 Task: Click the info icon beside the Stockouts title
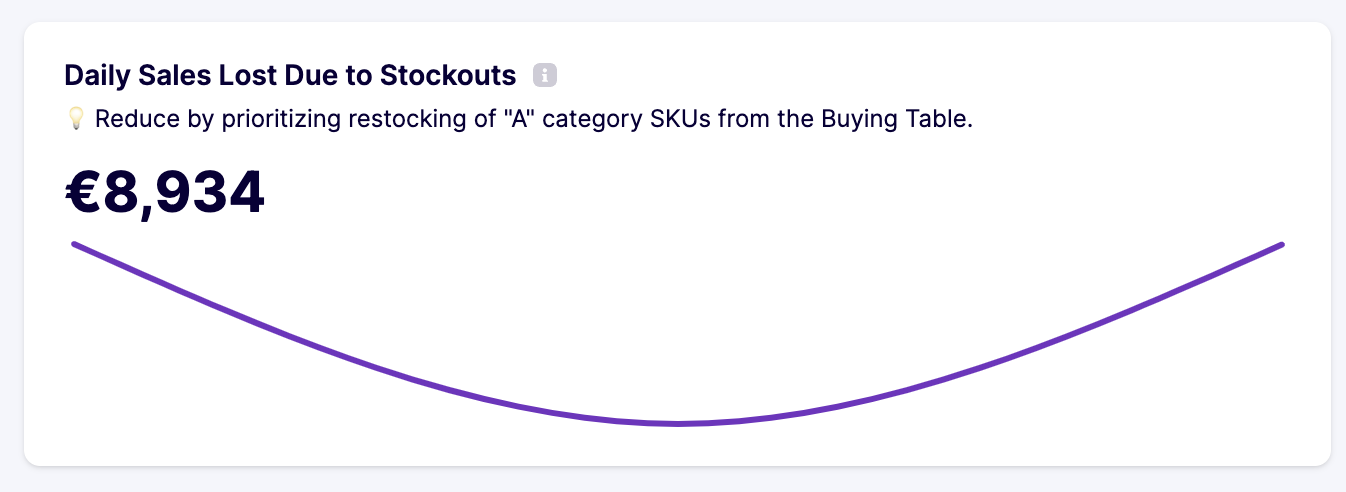[544, 75]
